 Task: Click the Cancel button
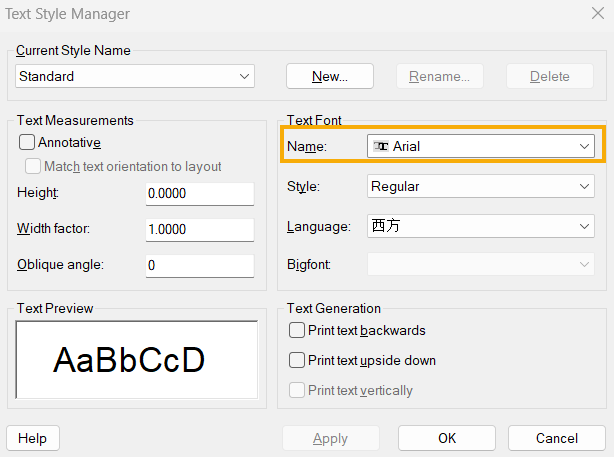(x=557, y=438)
